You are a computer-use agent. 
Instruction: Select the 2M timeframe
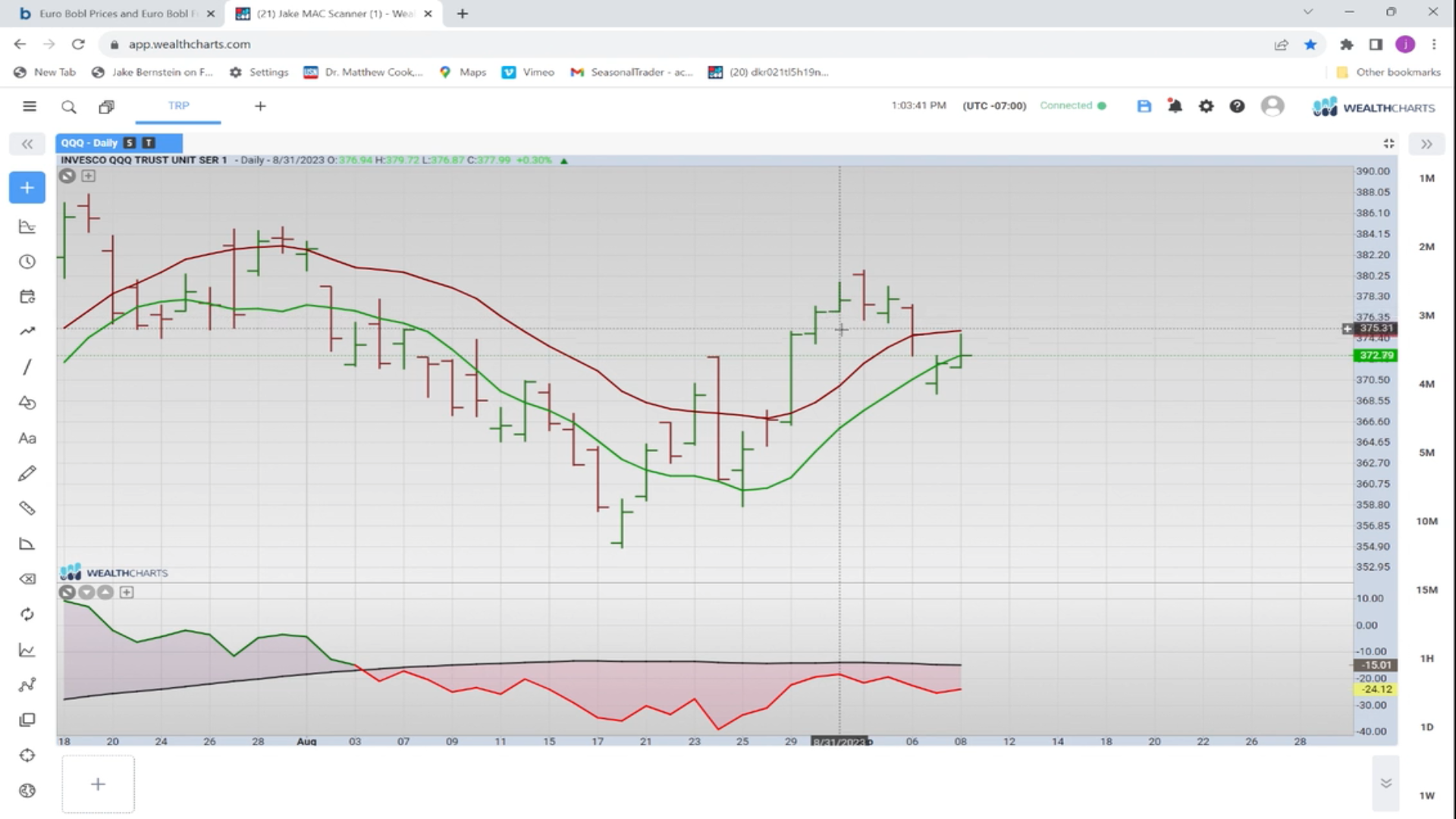(x=1427, y=246)
